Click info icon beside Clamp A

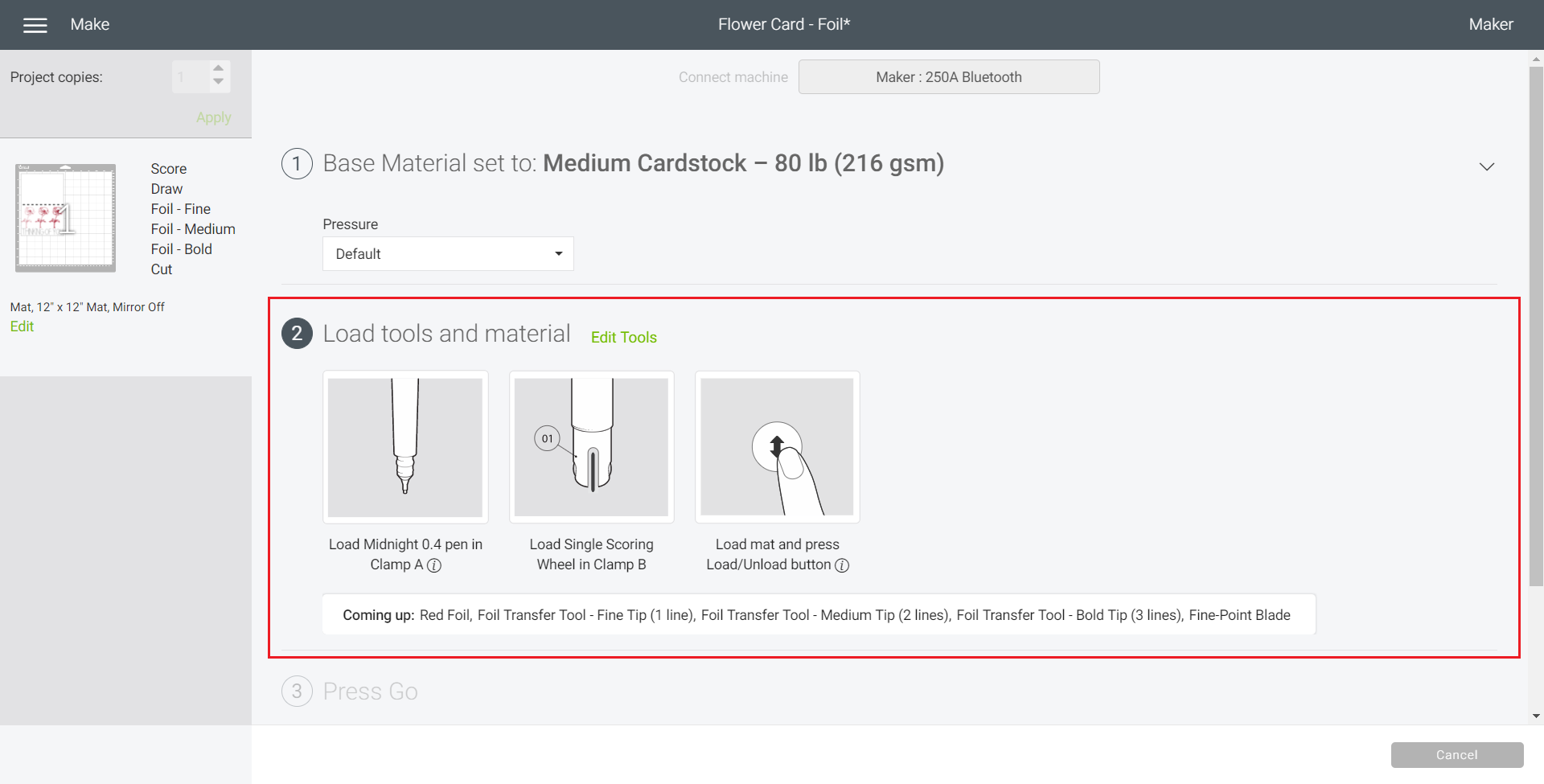[434, 565]
